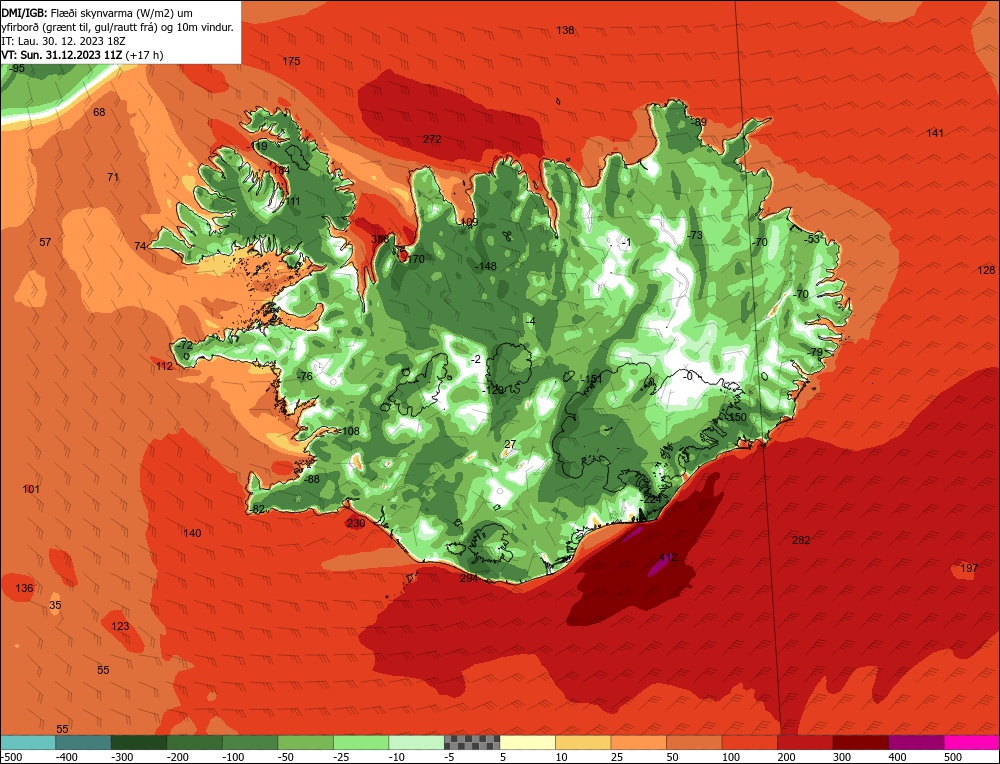1000x764 pixels.
Task: Click the value 68 in the upper left sea
Action: (99, 112)
